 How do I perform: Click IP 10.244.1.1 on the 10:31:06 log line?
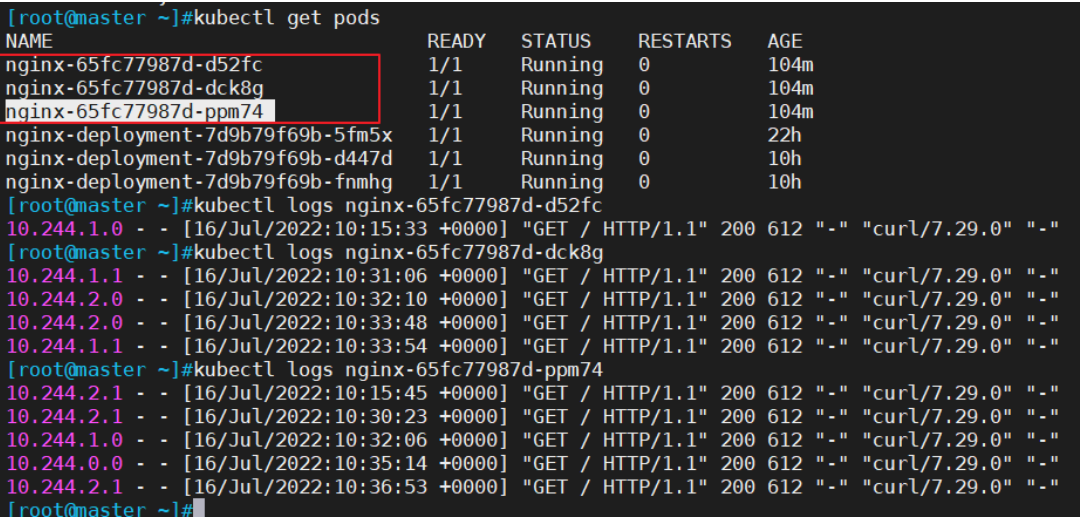click(x=65, y=276)
